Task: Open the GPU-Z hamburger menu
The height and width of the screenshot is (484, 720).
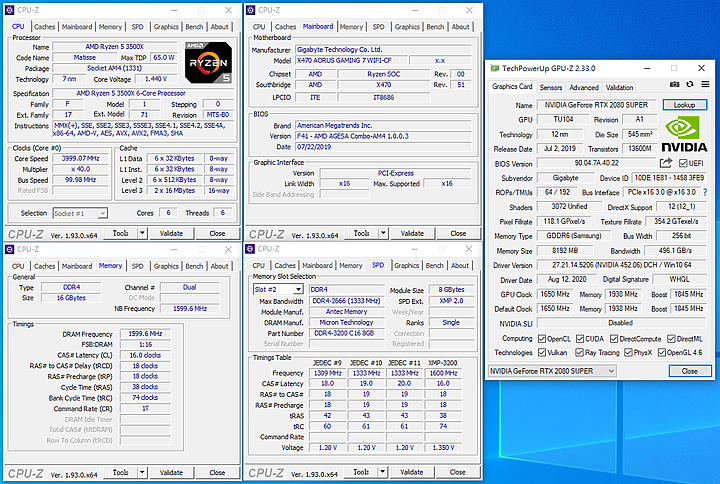Action: (705, 84)
